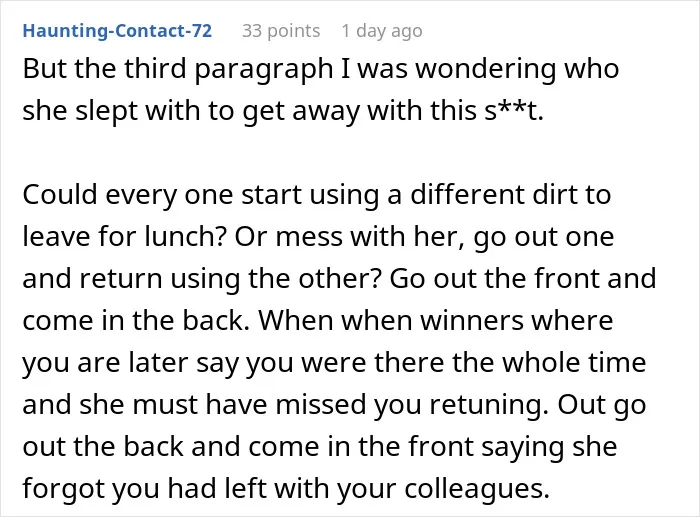
Task: Click the words 'Go out the front and'
Action: tap(523, 278)
